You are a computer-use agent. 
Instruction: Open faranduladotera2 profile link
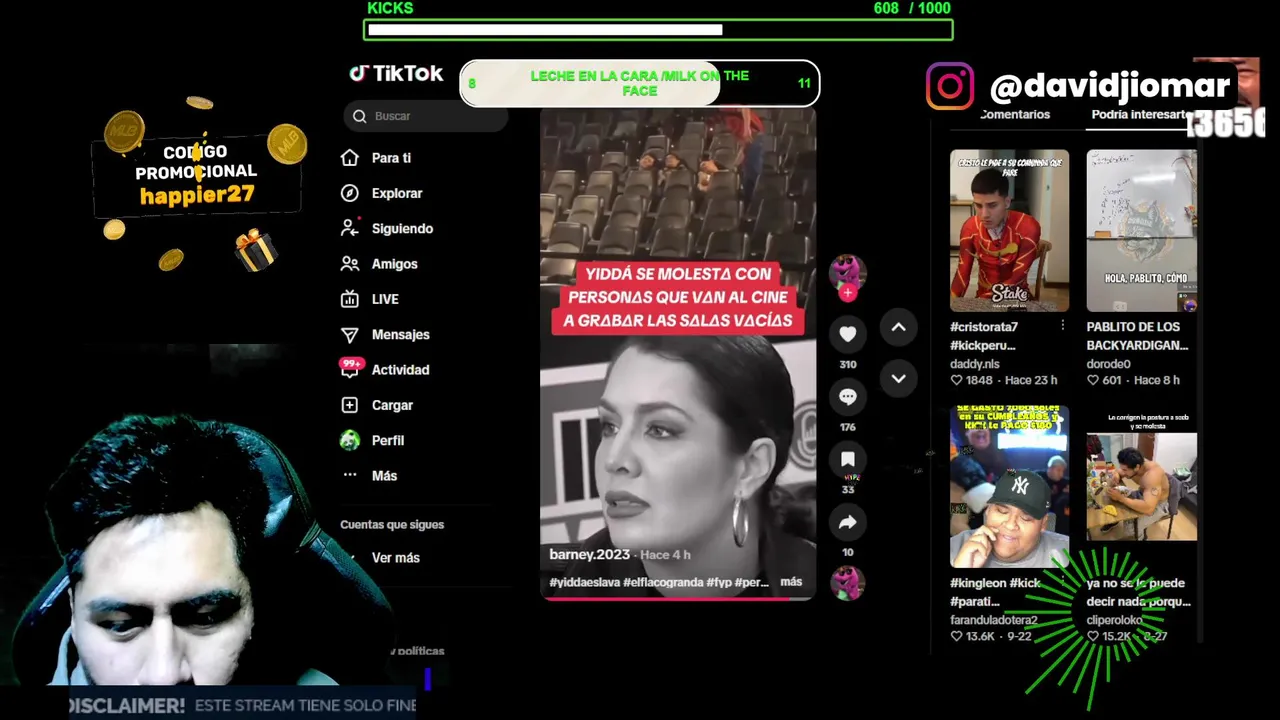tap(994, 620)
